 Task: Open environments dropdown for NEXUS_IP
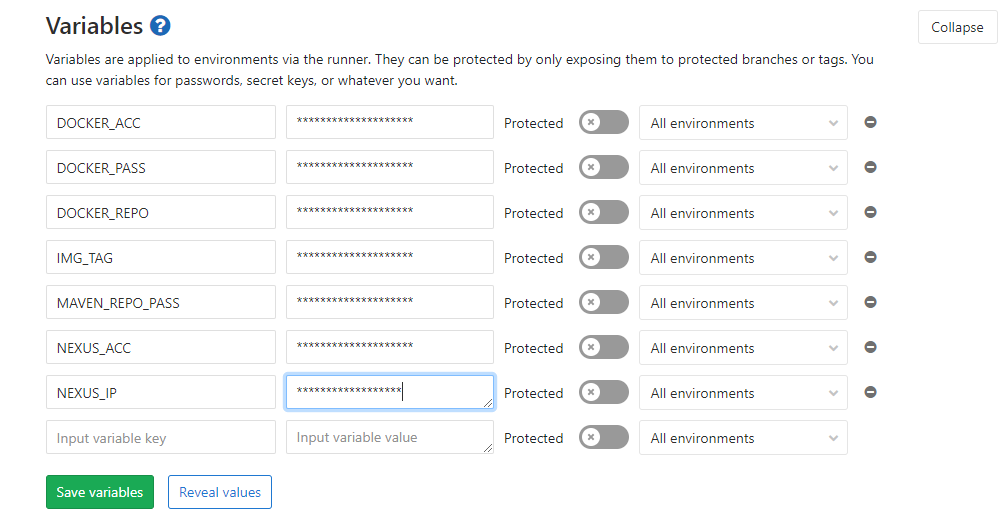click(743, 393)
